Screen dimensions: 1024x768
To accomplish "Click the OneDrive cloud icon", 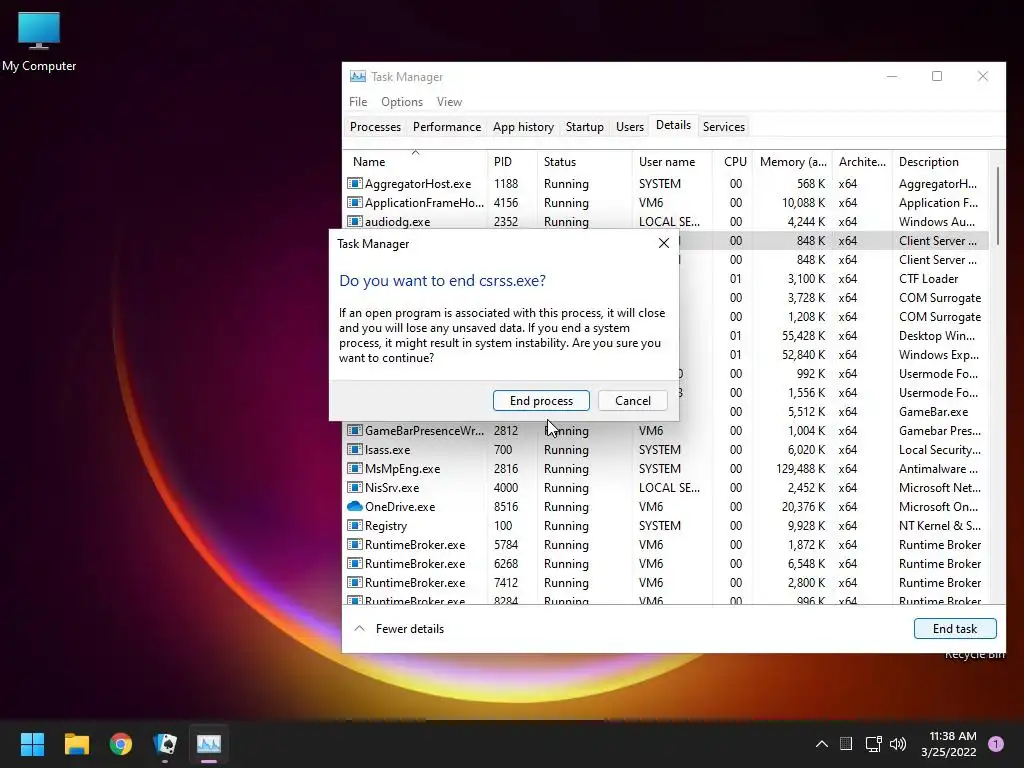I will [355, 506].
